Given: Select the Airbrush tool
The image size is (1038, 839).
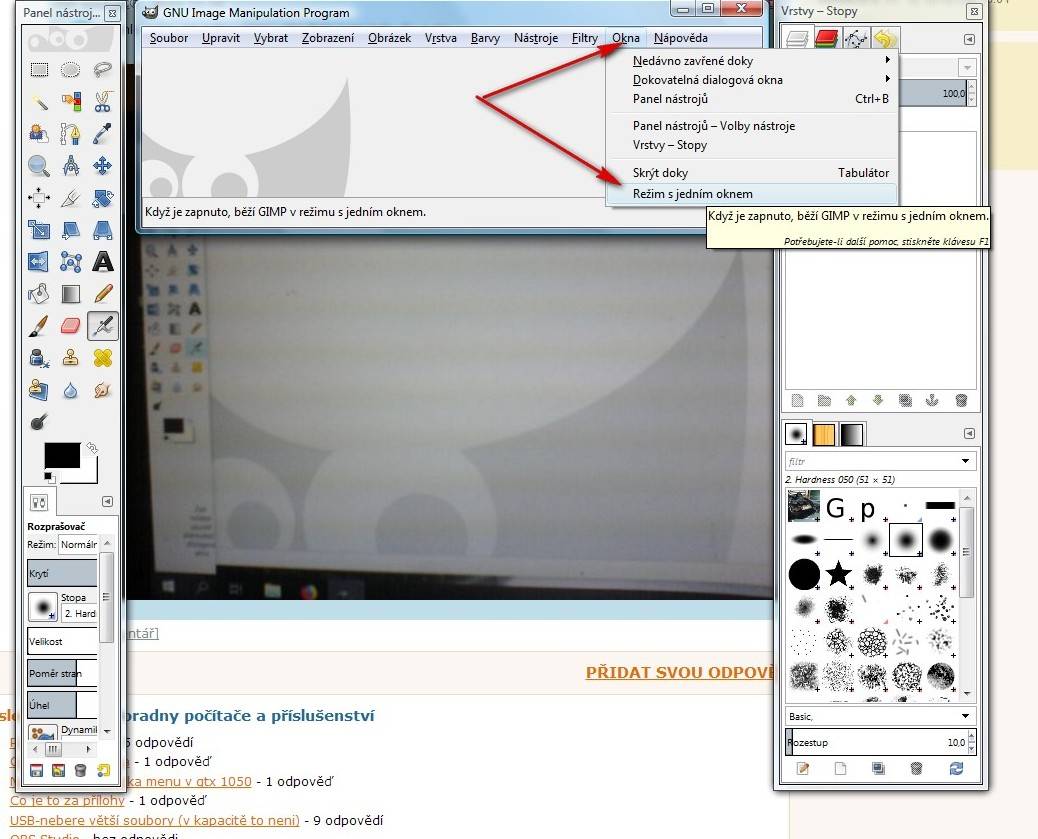Looking at the screenshot, I should 103,326.
